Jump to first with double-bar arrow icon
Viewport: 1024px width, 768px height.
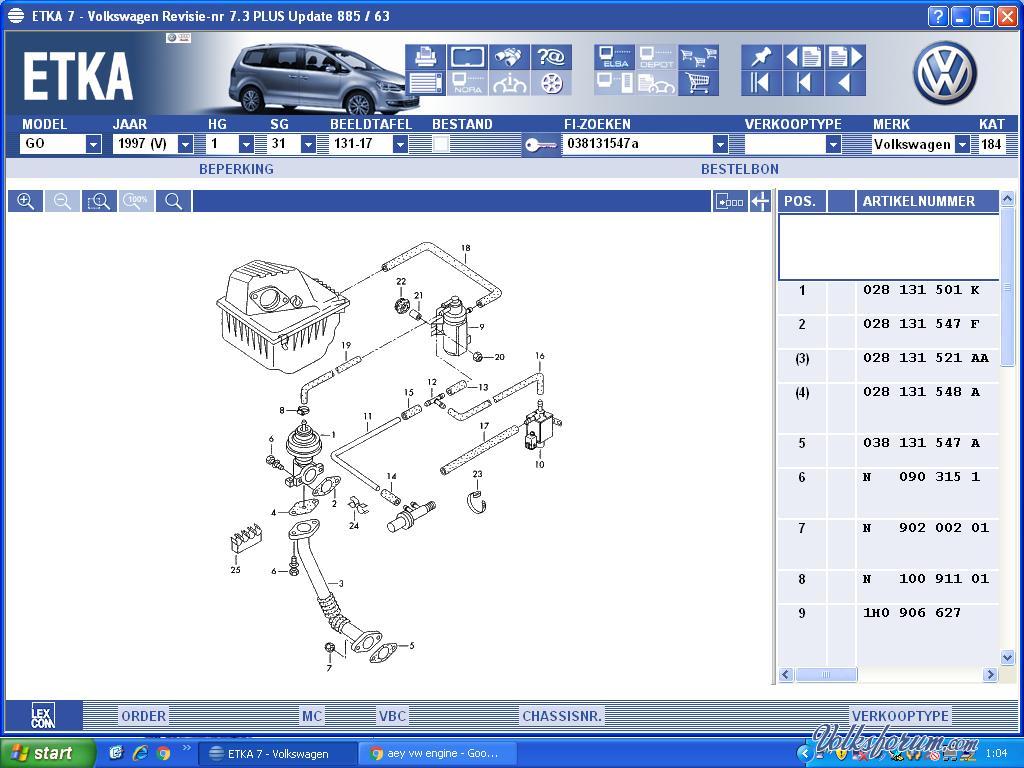point(761,83)
